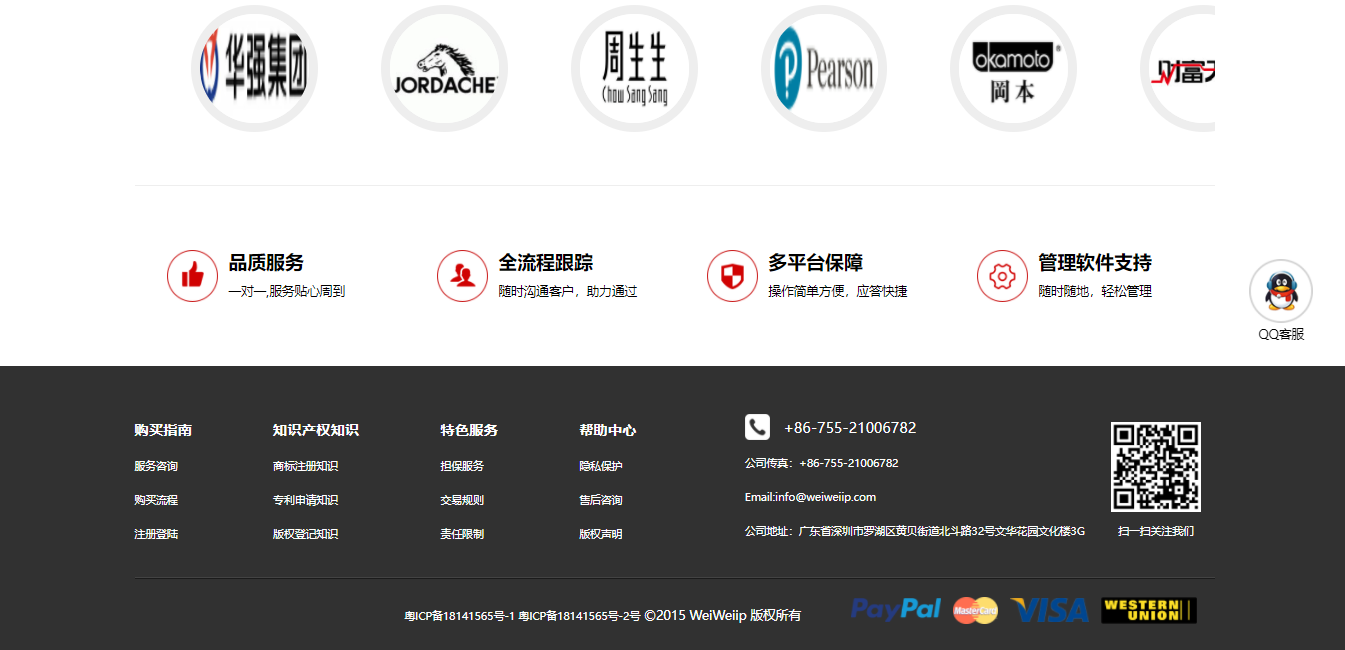Open 粤ICP备18141565号-2号 record link
1345x650 pixels.
(579, 616)
